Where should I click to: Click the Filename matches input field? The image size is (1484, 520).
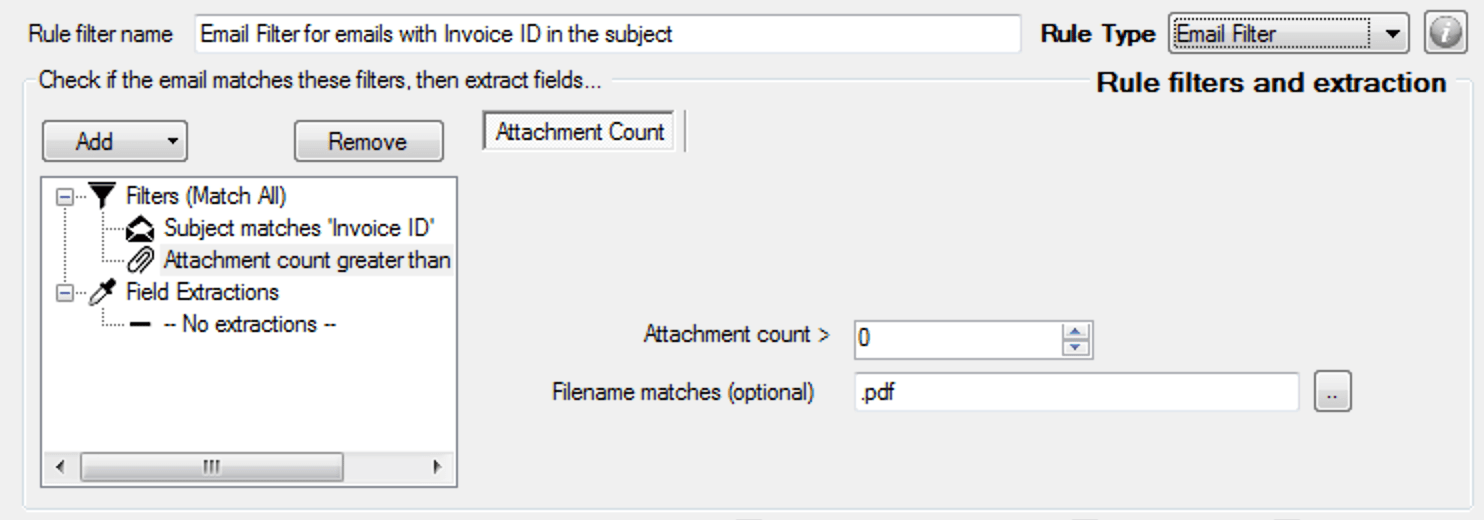pos(1076,393)
